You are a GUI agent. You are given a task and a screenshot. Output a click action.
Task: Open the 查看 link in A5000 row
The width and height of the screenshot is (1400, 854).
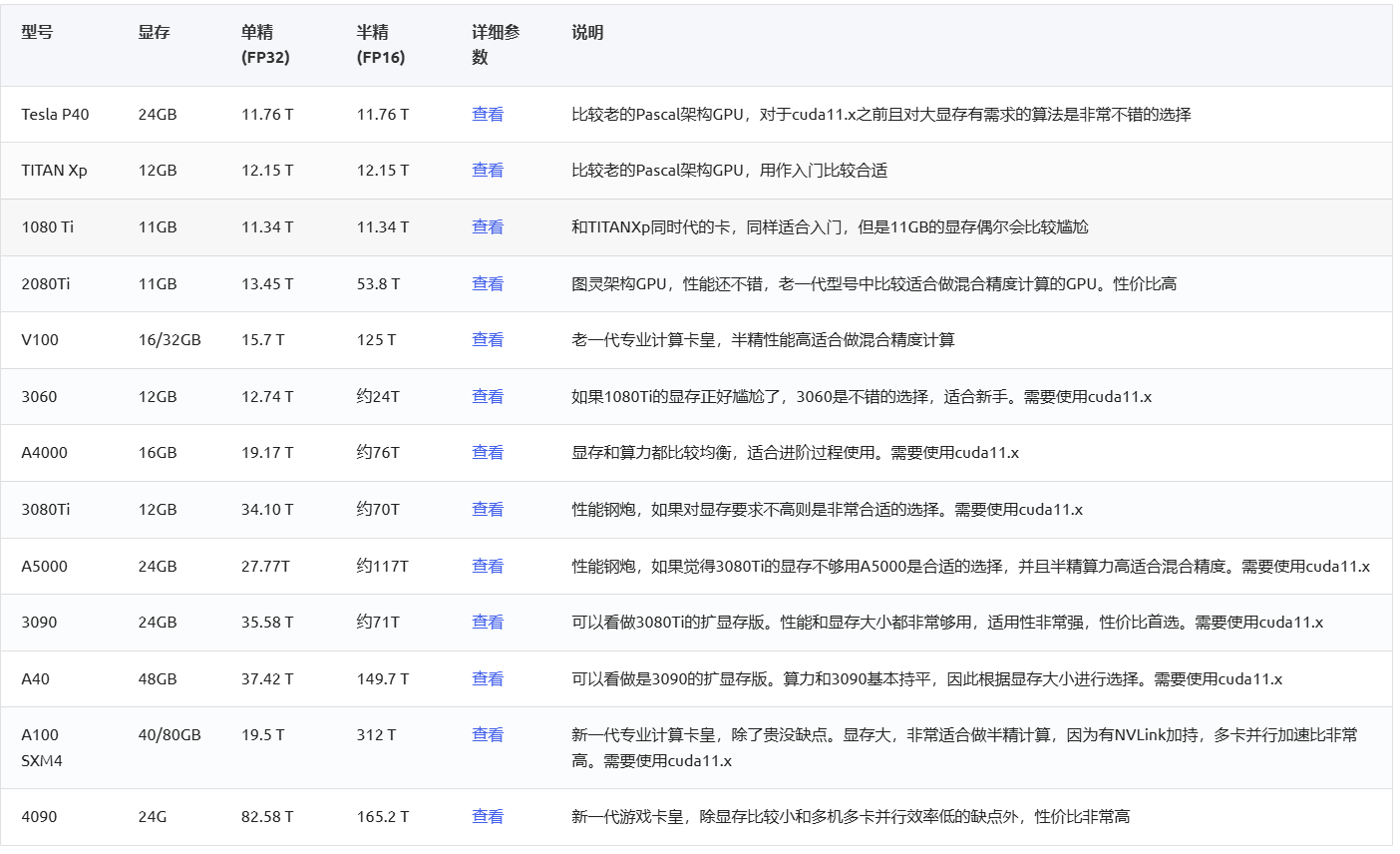(488, 567)
